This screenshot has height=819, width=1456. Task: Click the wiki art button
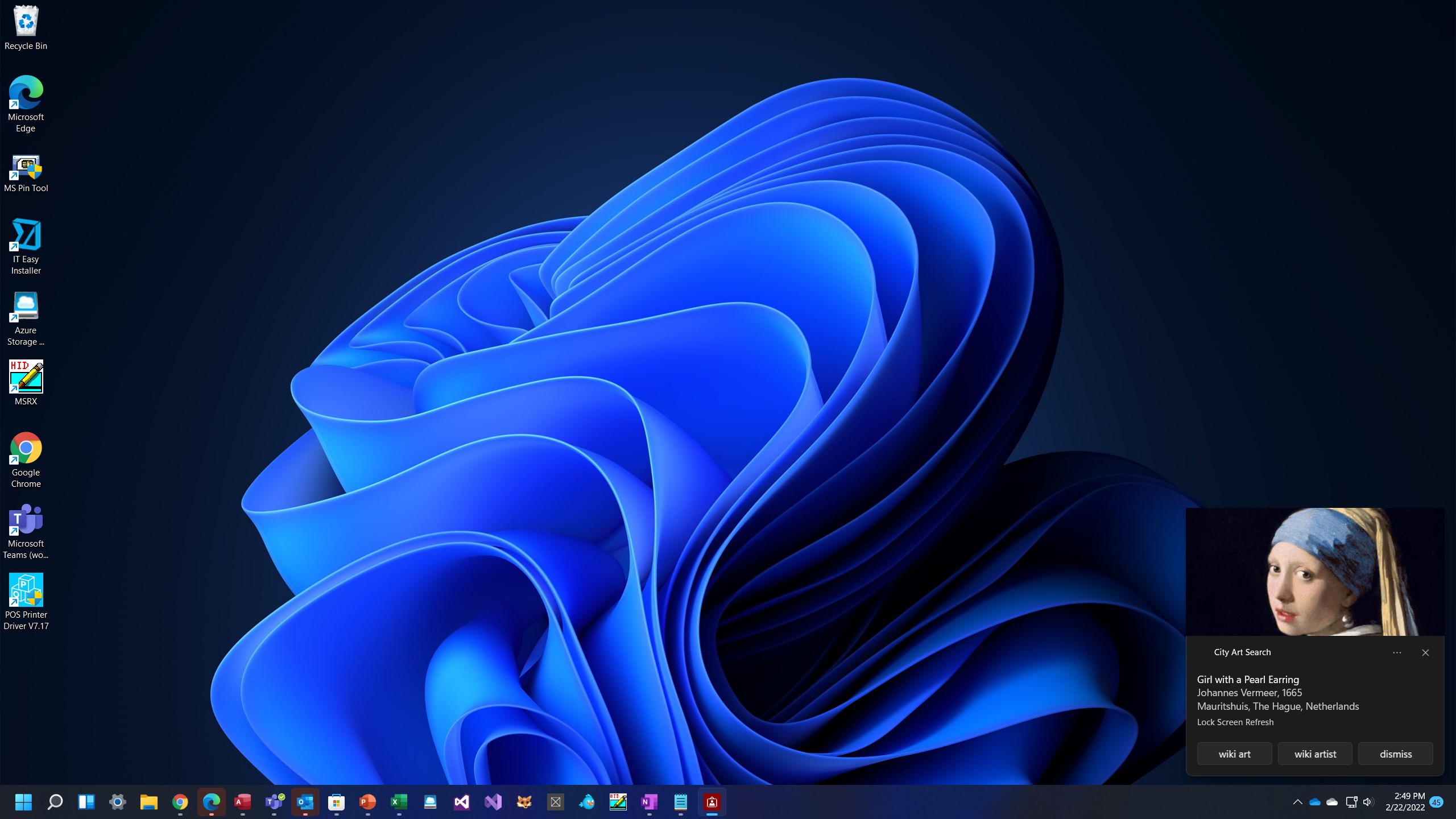tap(1234, 754)
